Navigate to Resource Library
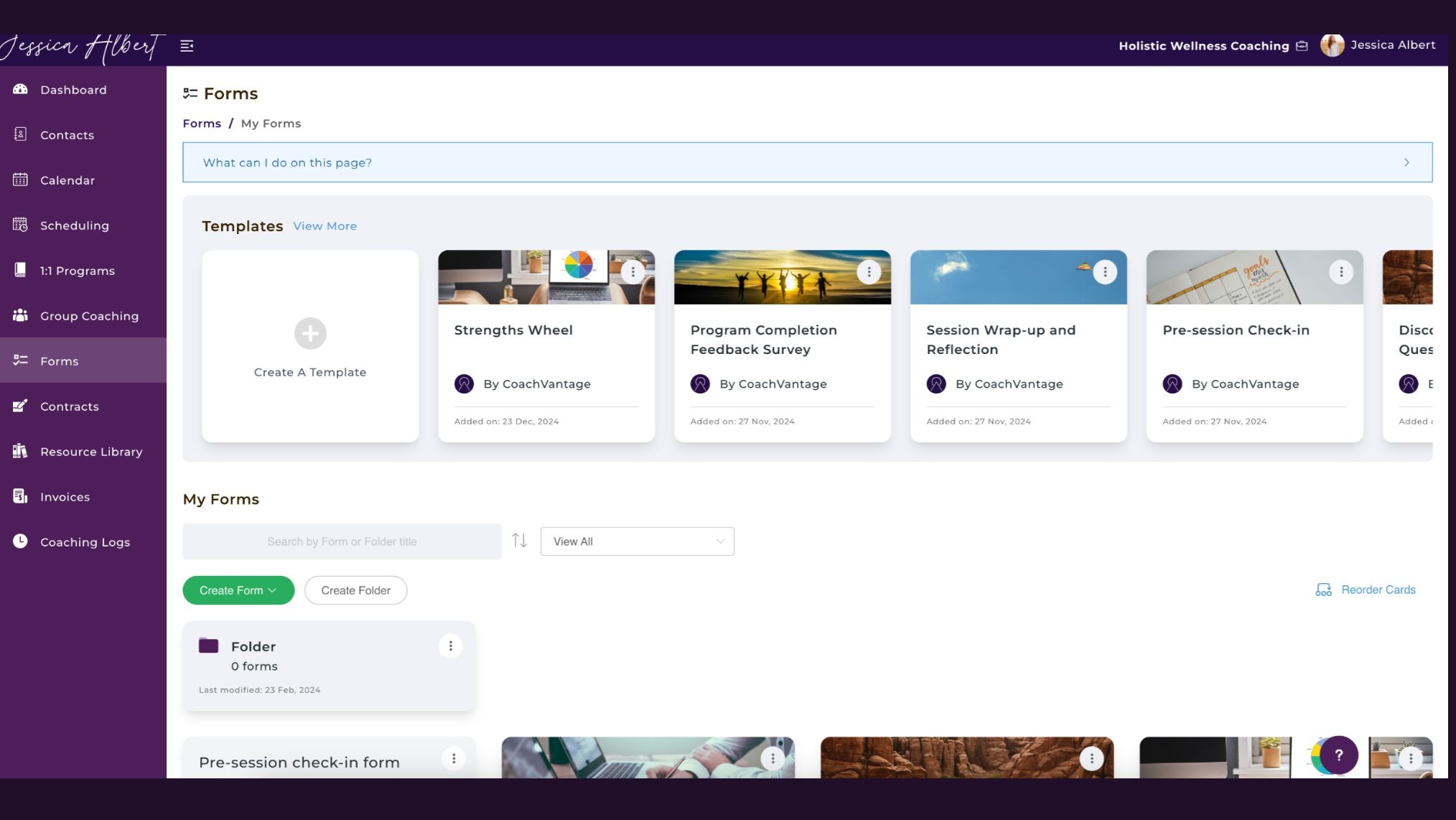1456x820 pixels. pos(83,452)
